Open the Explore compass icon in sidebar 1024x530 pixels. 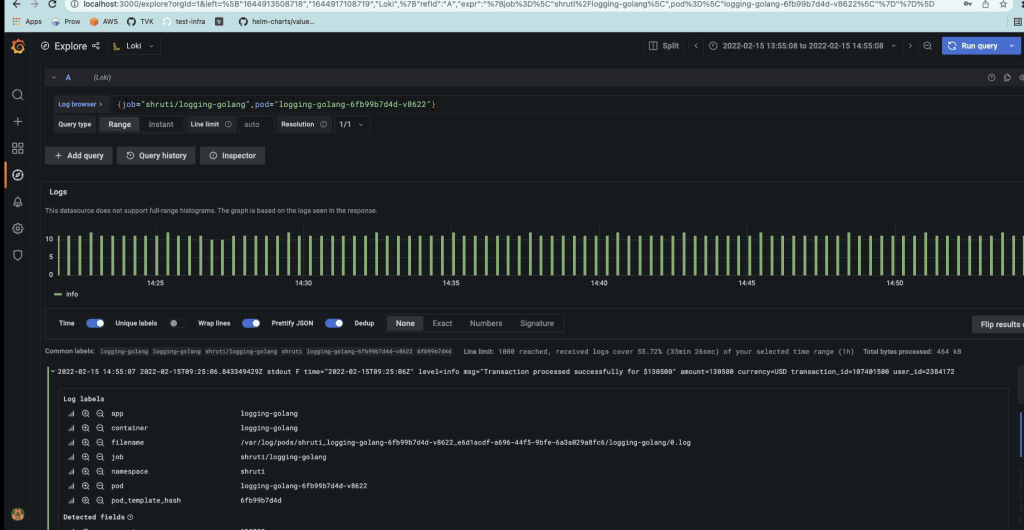(x=18, y=175)
